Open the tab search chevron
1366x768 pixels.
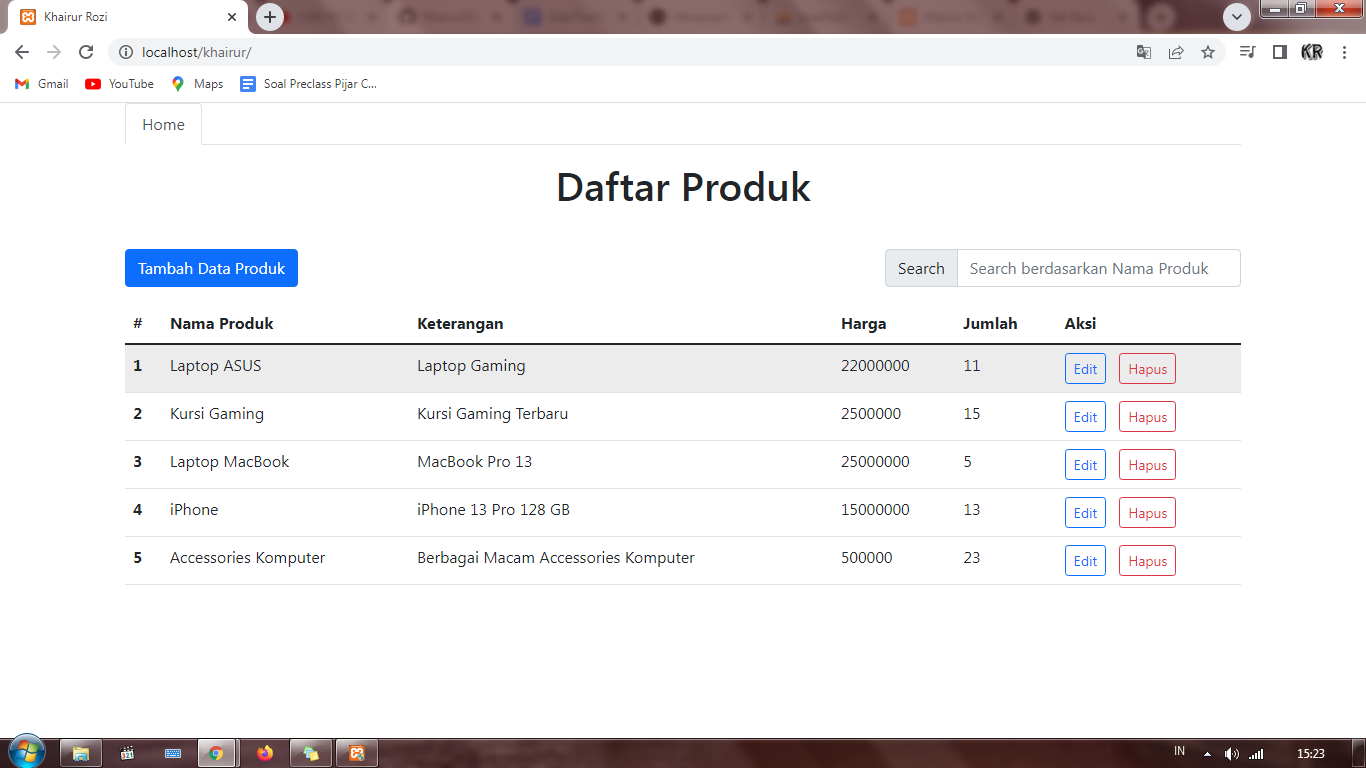click(1236, 16)
